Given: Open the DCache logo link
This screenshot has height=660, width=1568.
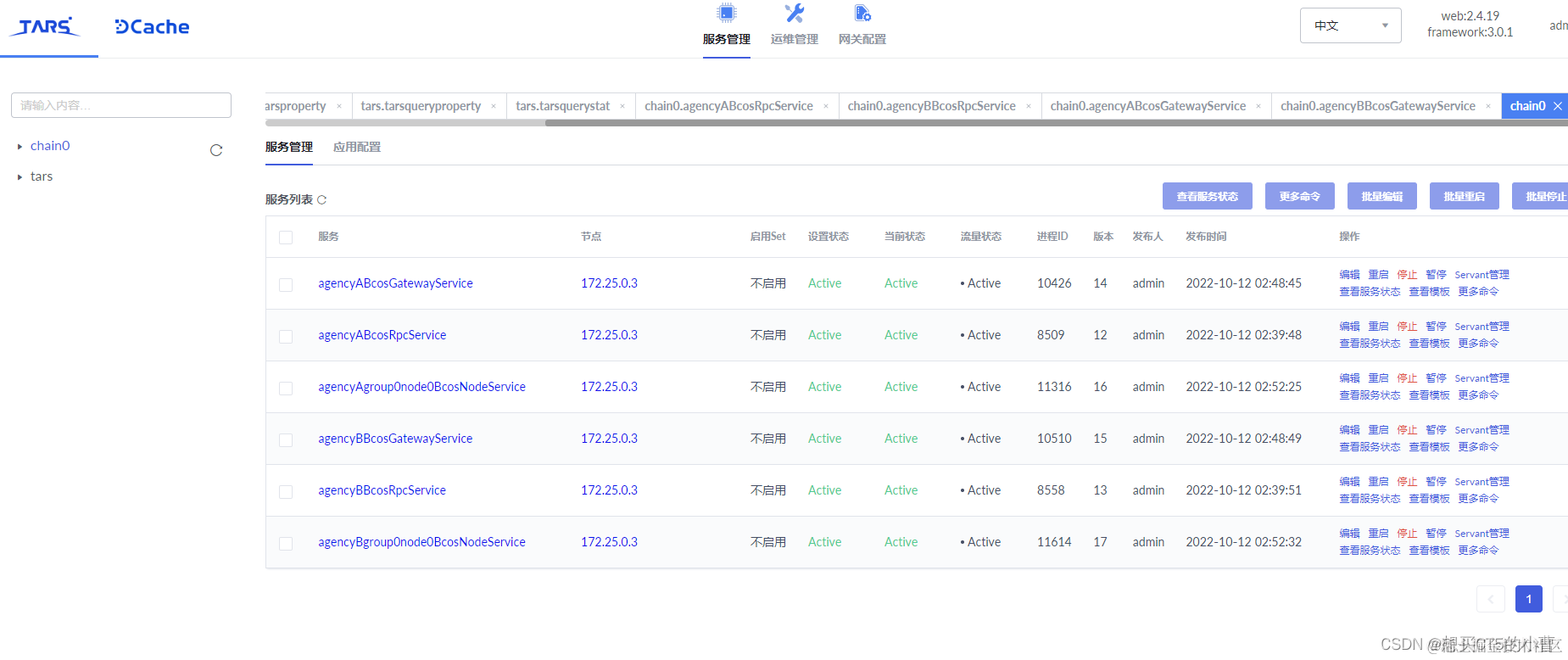Looking at the screenshot, I should (x=152, y=27).
